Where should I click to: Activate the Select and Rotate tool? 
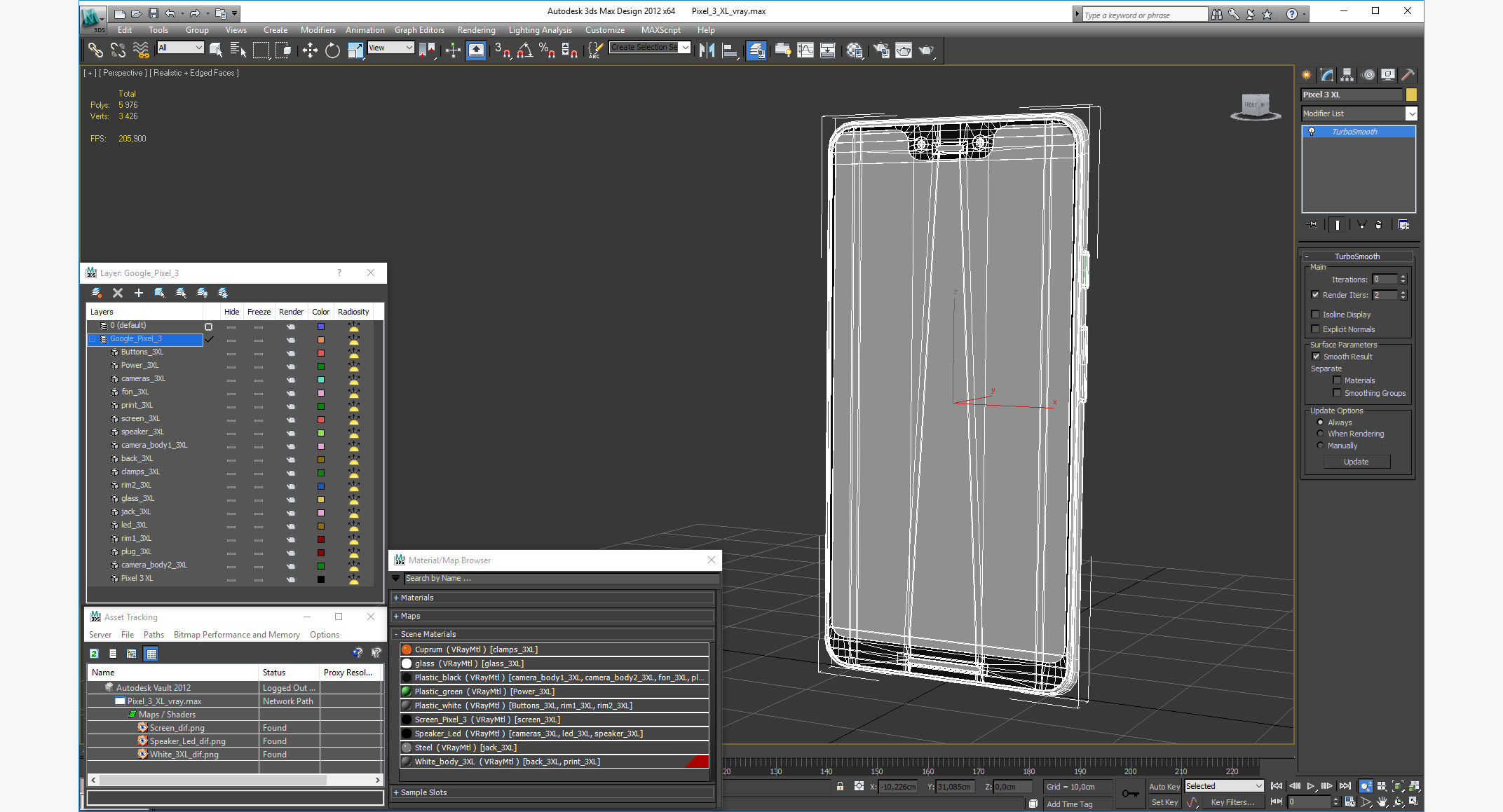pos(333,50)
